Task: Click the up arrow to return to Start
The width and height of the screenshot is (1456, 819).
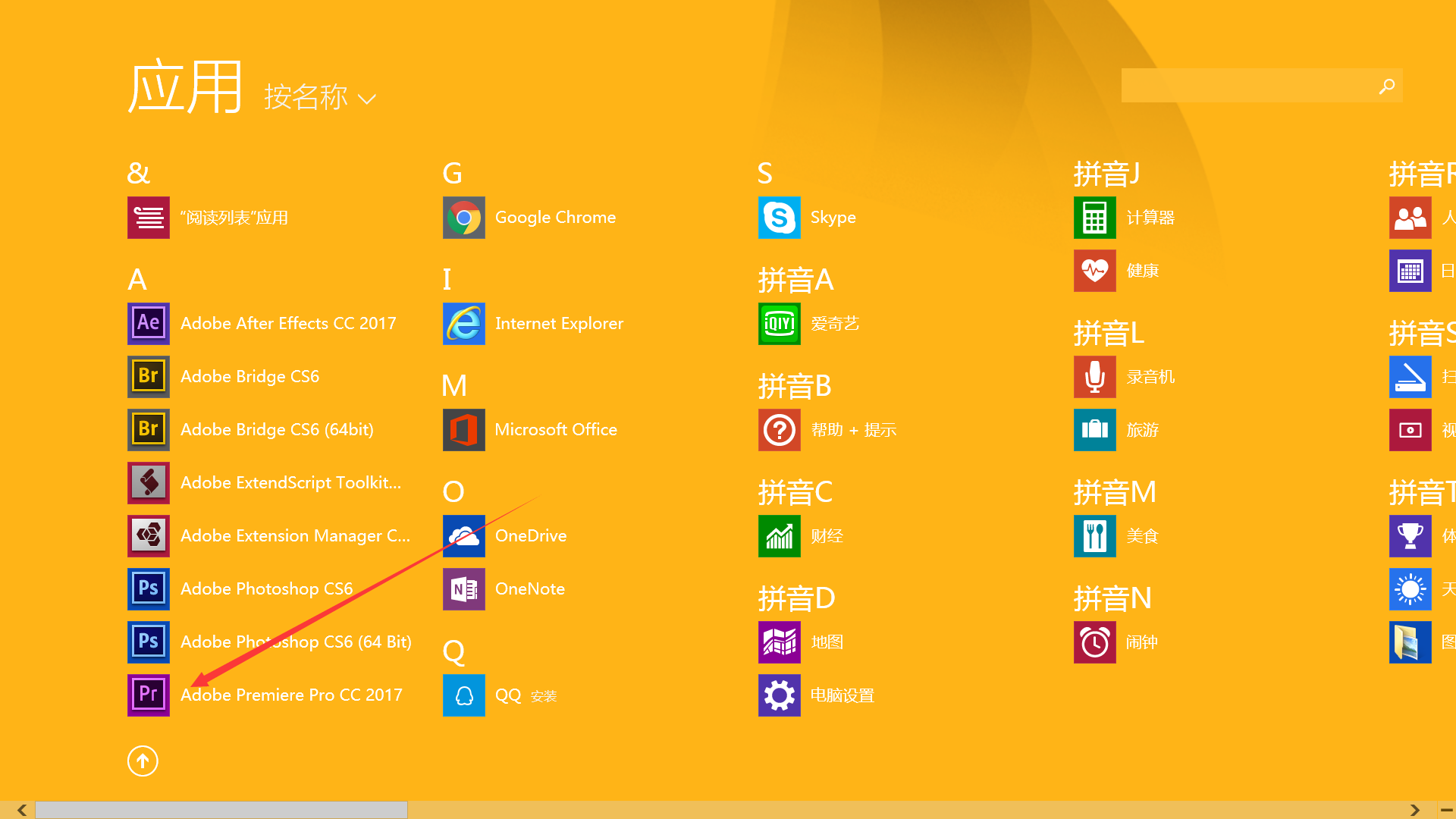Action: coord(143,761)
